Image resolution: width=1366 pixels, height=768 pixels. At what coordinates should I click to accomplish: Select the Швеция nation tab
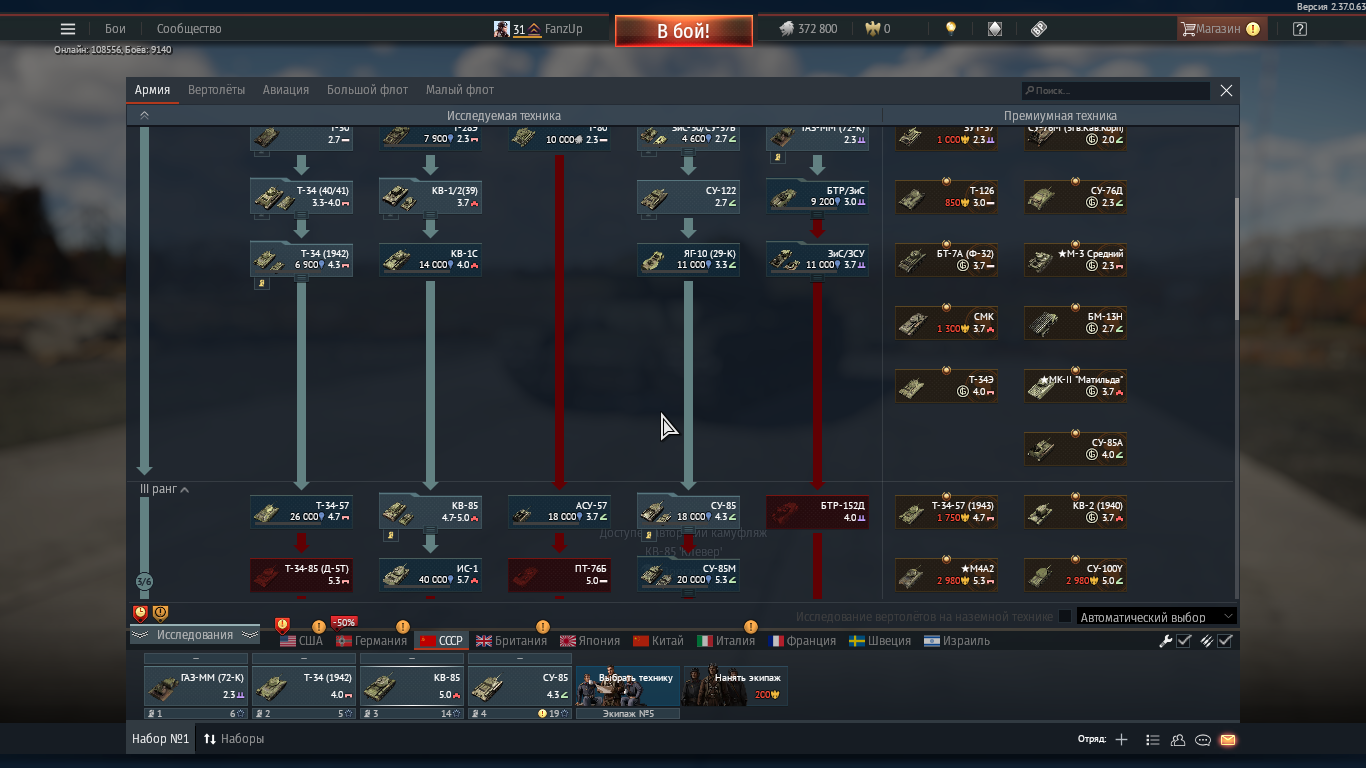[x=880, y=641]
